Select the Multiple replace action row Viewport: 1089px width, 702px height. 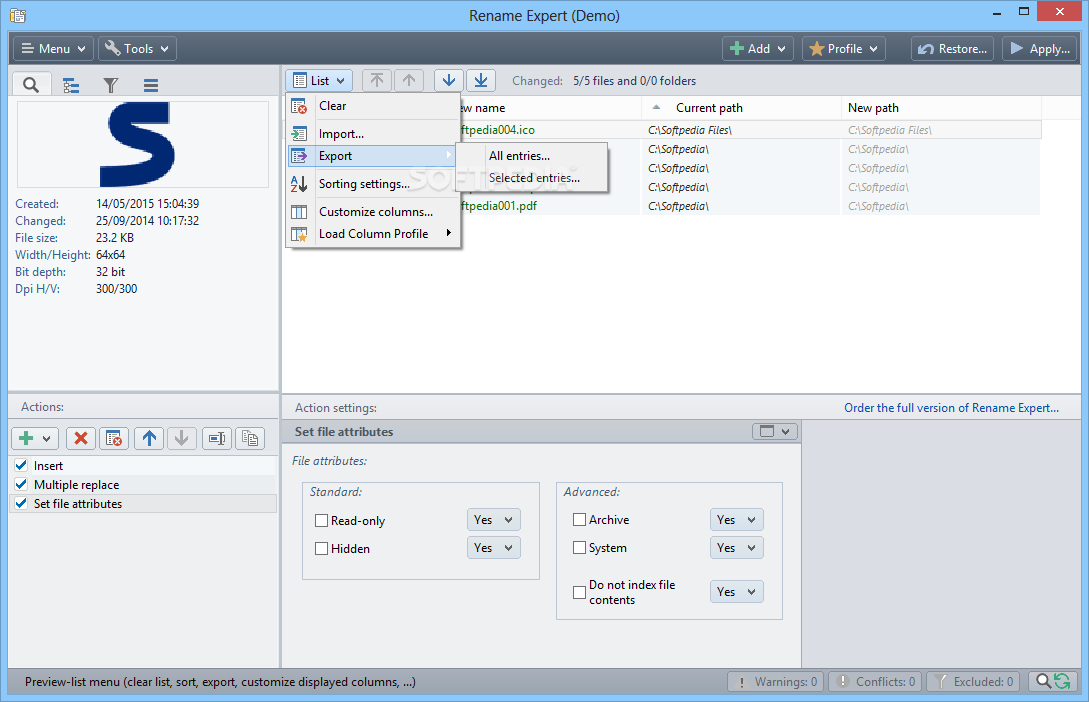point(143,484)
